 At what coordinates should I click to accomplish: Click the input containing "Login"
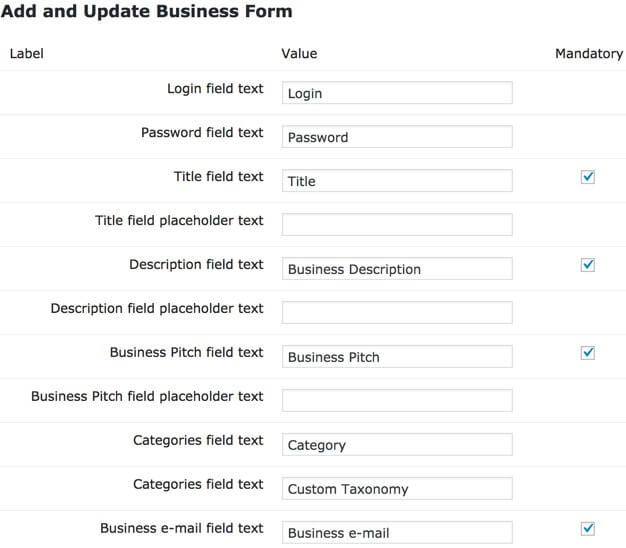[397, 93]
